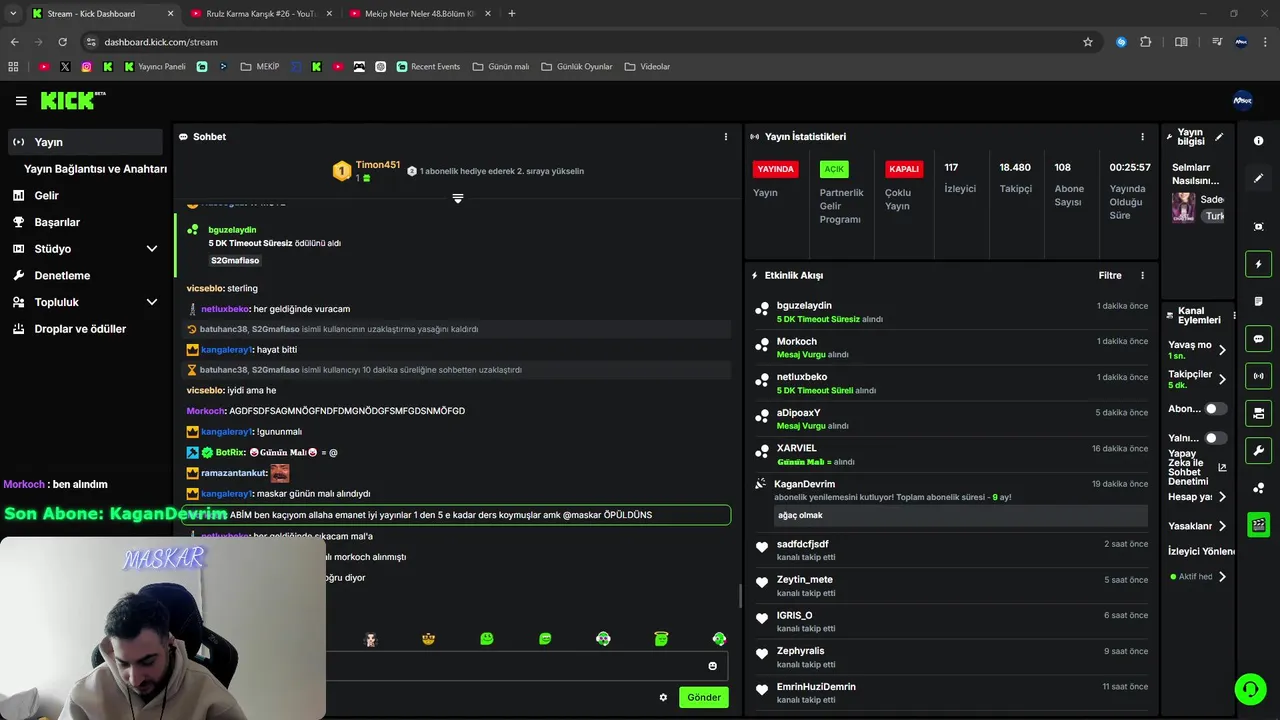
Task: Open the Chrome tab search dropdown
Action: pyautogui.click(x=13, y=14)
